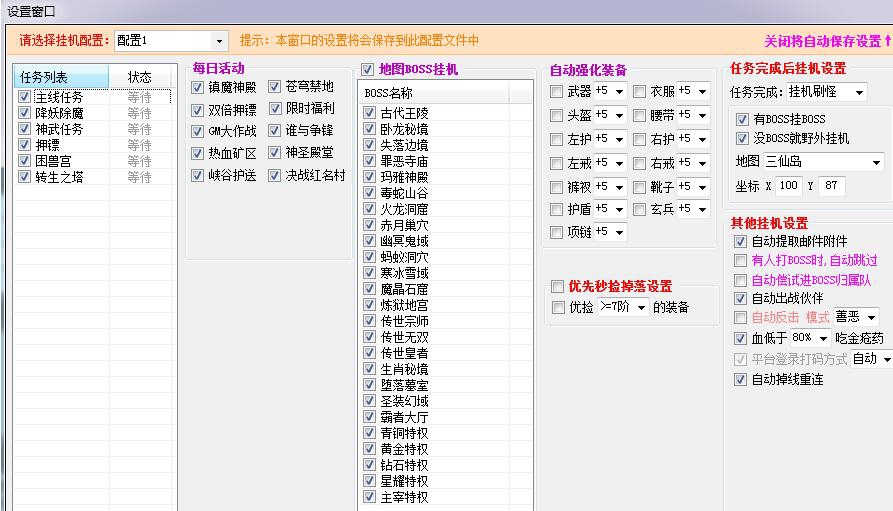
Task: Toggle the 押镖 task checkbox
Action: click(24, 145)
